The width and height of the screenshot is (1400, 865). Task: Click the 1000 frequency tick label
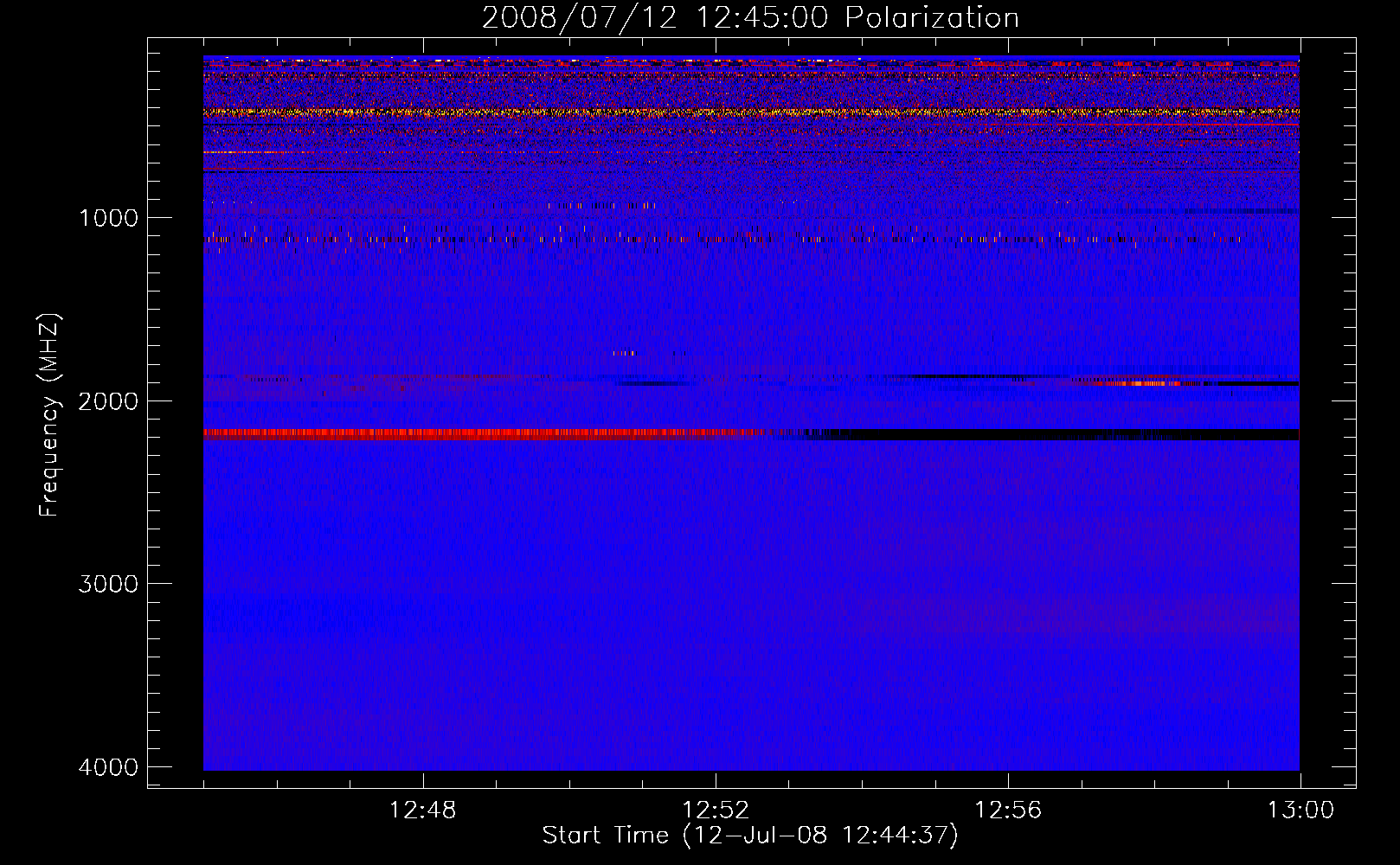[x=108, y=217]
